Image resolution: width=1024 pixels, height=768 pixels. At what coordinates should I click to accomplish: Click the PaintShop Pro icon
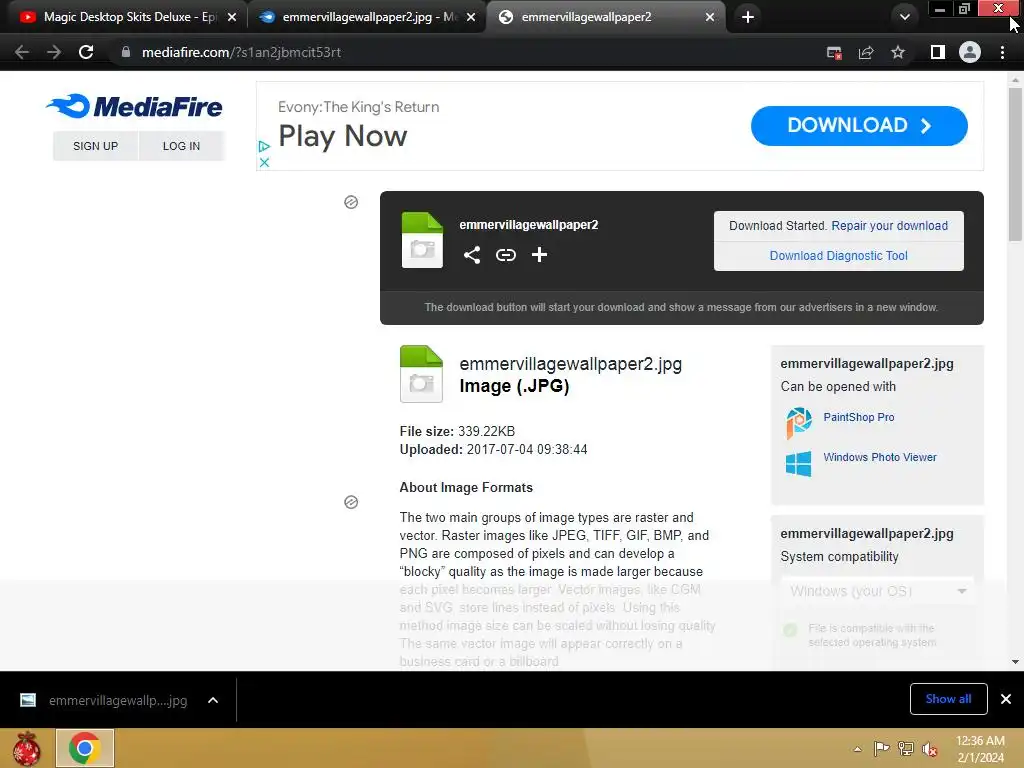(x=798, y=423)
